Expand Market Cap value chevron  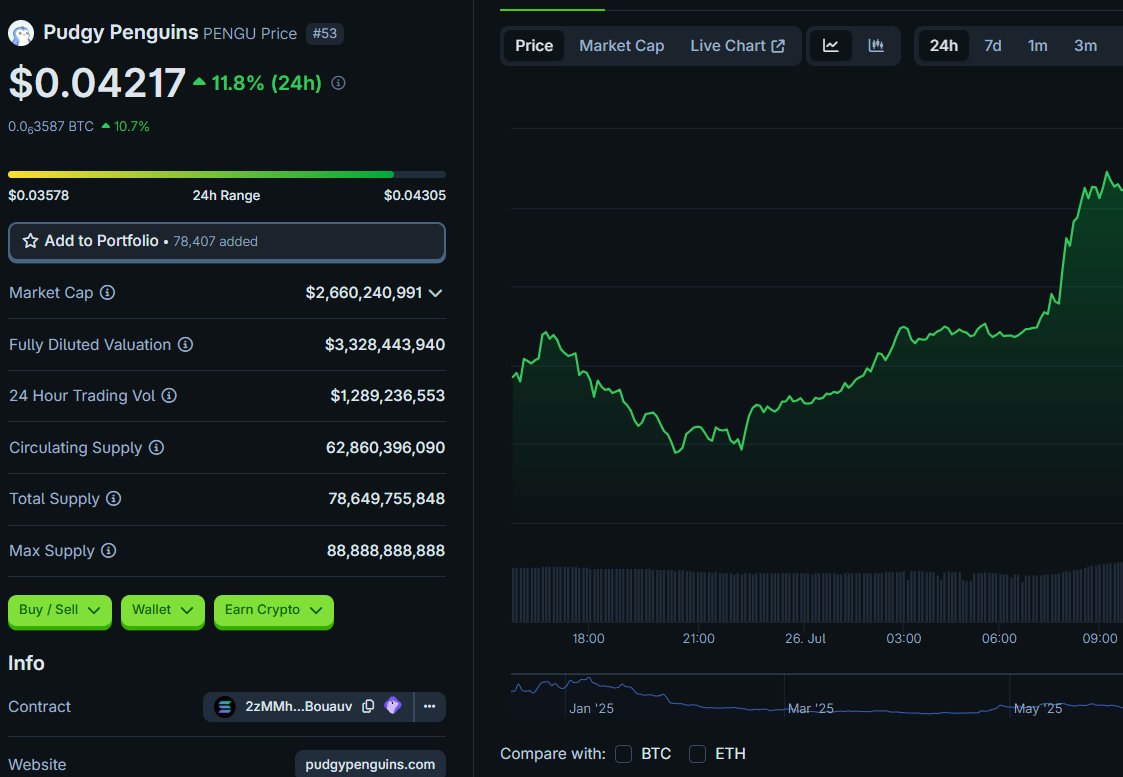click(x=435, y=293)
